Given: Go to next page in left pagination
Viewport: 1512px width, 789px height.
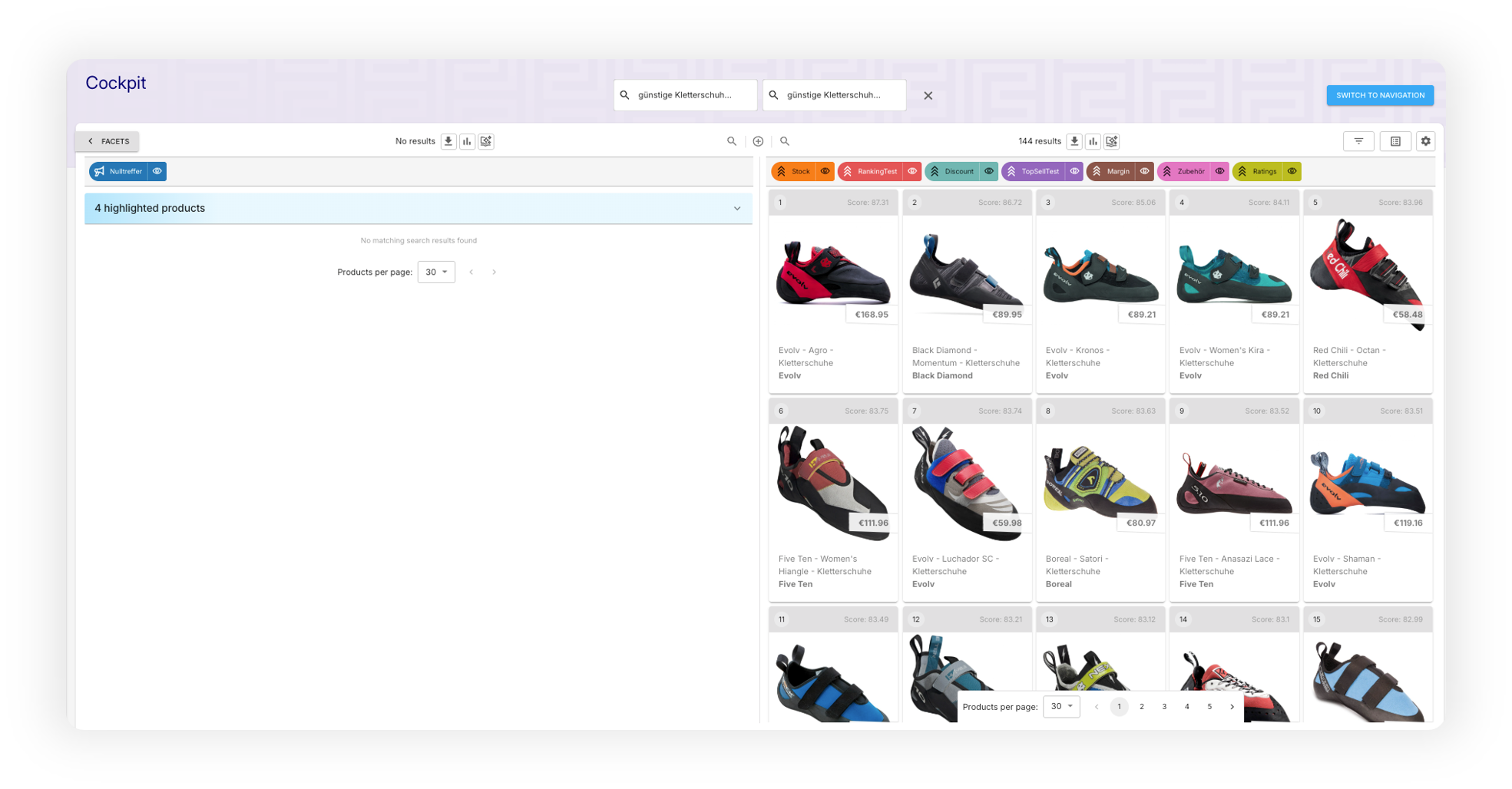Looking at the screenshot, I should (x=495, y=272).
